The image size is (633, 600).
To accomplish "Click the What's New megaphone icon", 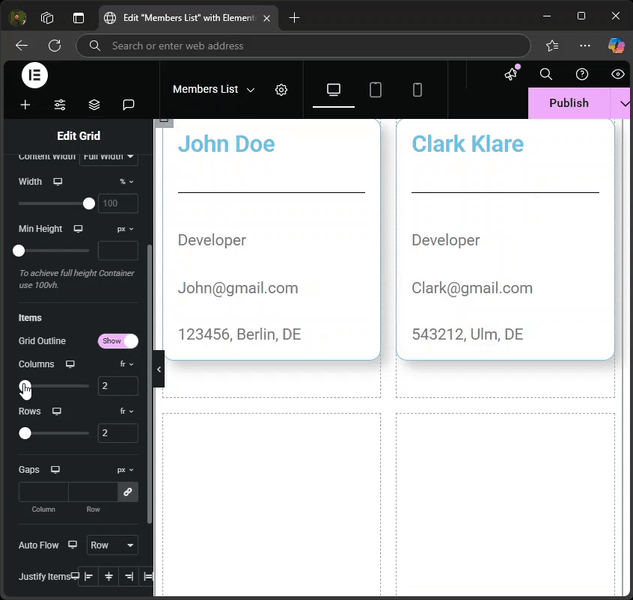I will click(x=511, y=74).
